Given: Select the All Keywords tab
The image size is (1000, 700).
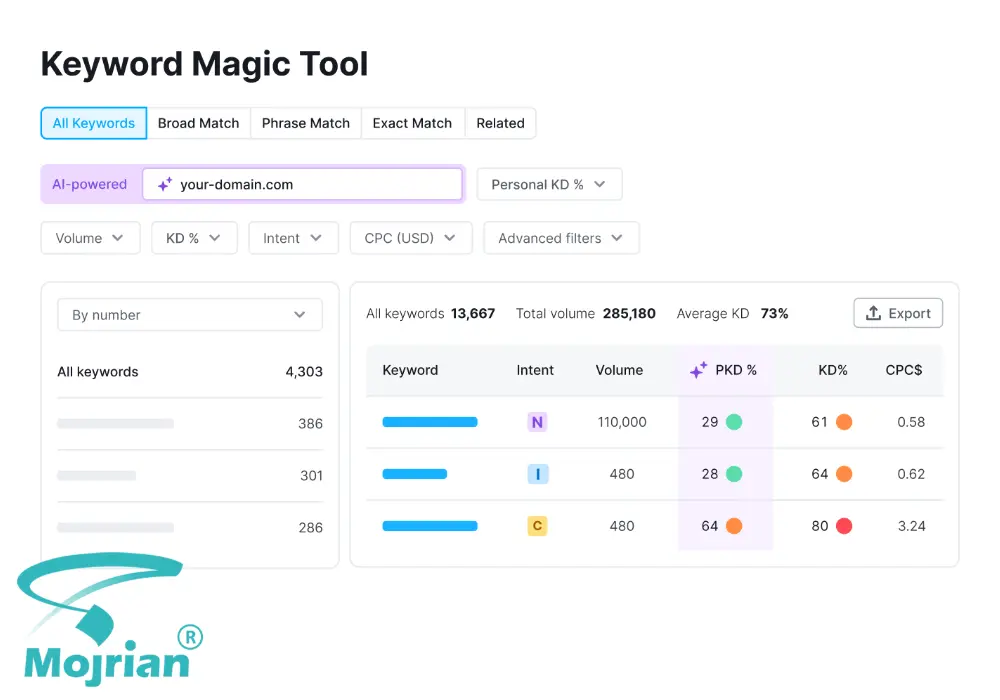Looking at the screenshot, I should pos(94,123).
